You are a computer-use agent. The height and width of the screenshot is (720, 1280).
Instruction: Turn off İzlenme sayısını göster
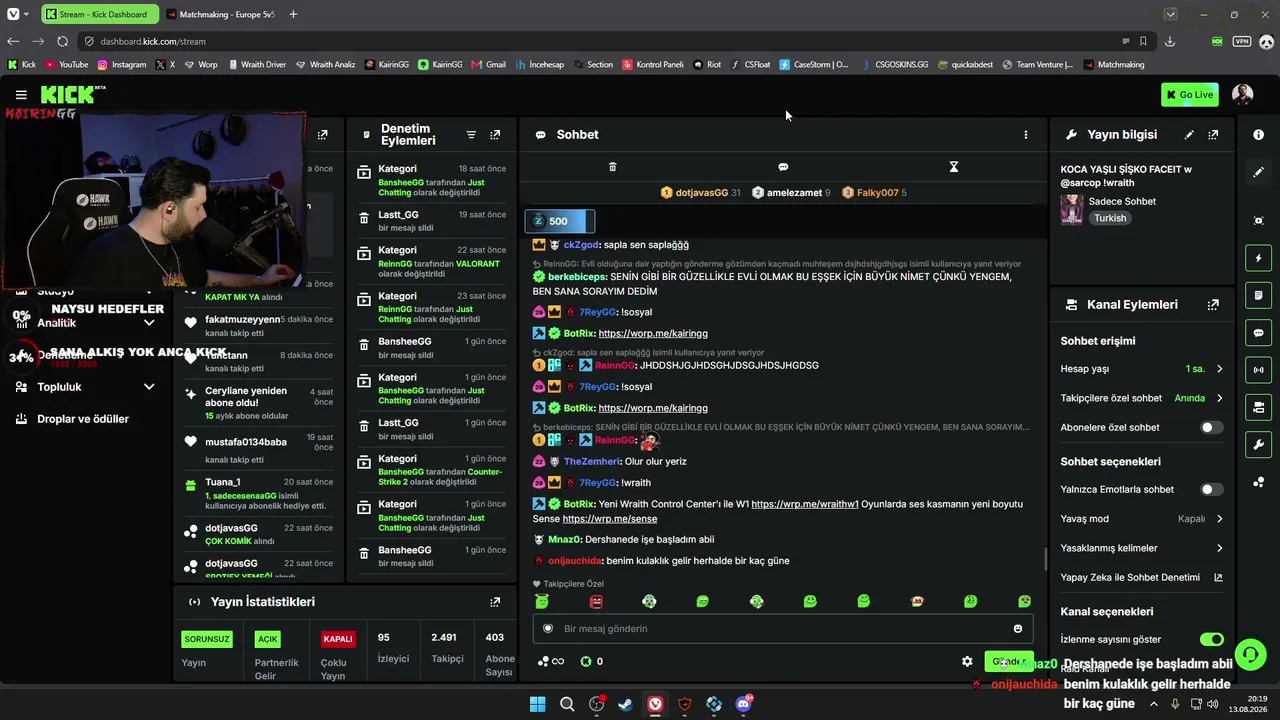point(1211,640)
